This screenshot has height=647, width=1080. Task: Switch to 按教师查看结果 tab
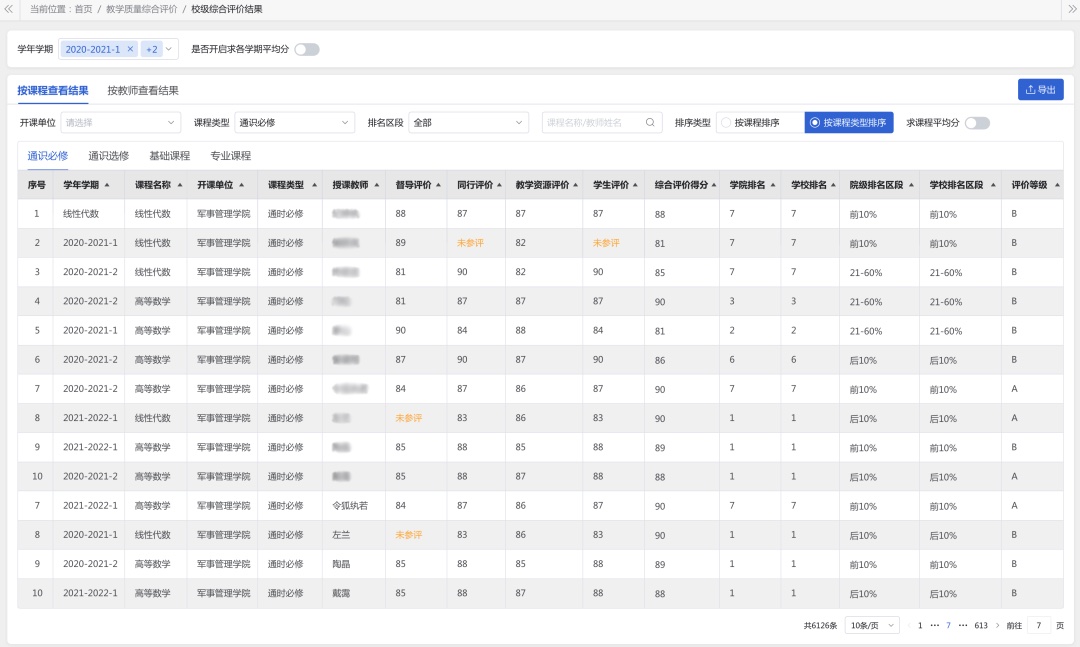click(x=143, y=91)
